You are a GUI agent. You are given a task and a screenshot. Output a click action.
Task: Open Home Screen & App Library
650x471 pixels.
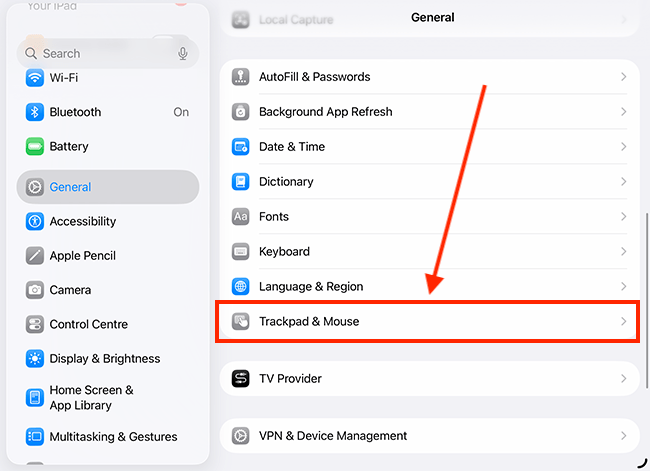pos(108,398)
